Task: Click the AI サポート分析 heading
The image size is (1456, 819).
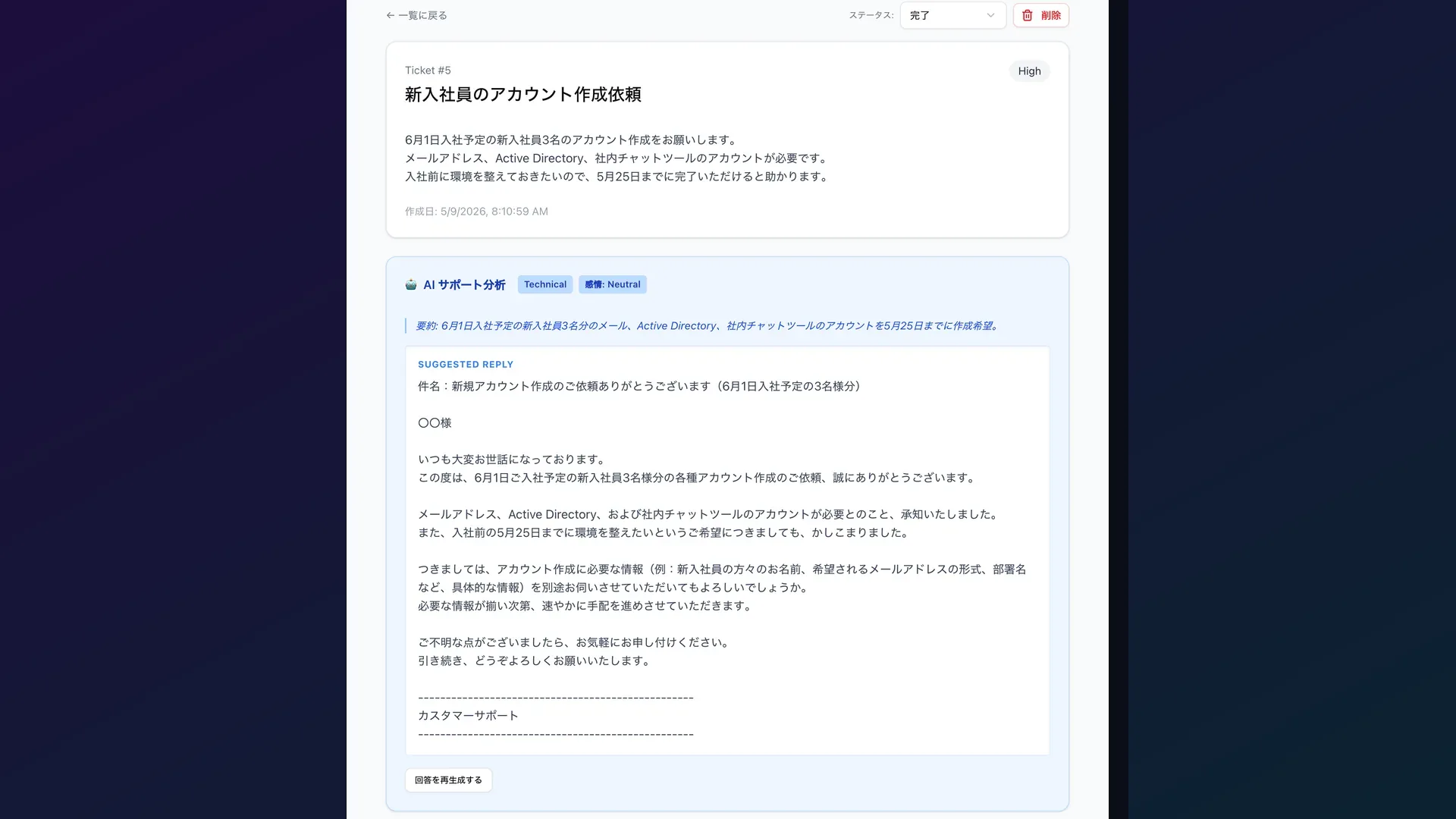Action: pos(464,285)
